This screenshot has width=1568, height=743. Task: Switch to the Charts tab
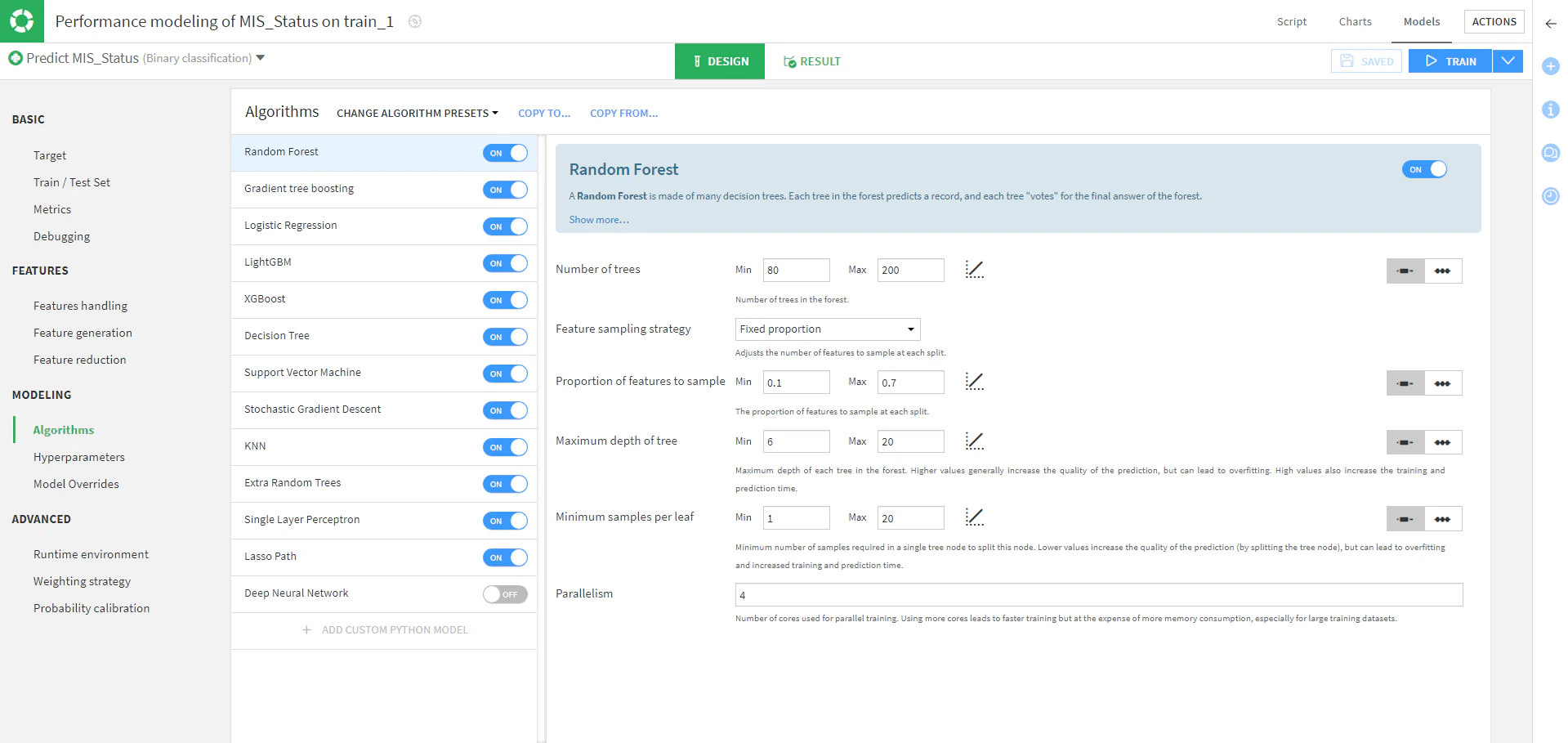(1355, 22)
